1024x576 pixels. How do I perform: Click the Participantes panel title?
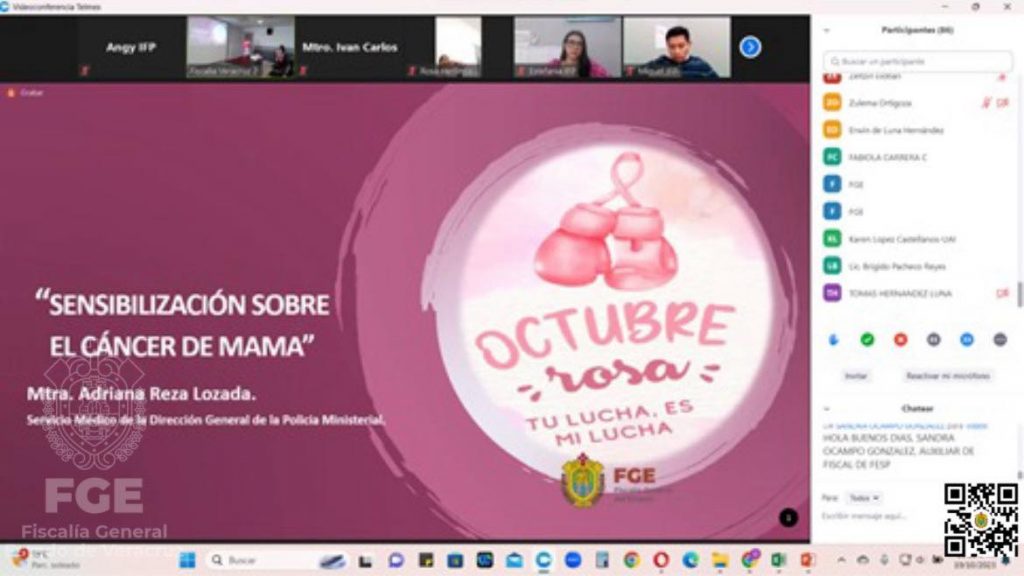[917, 30]
